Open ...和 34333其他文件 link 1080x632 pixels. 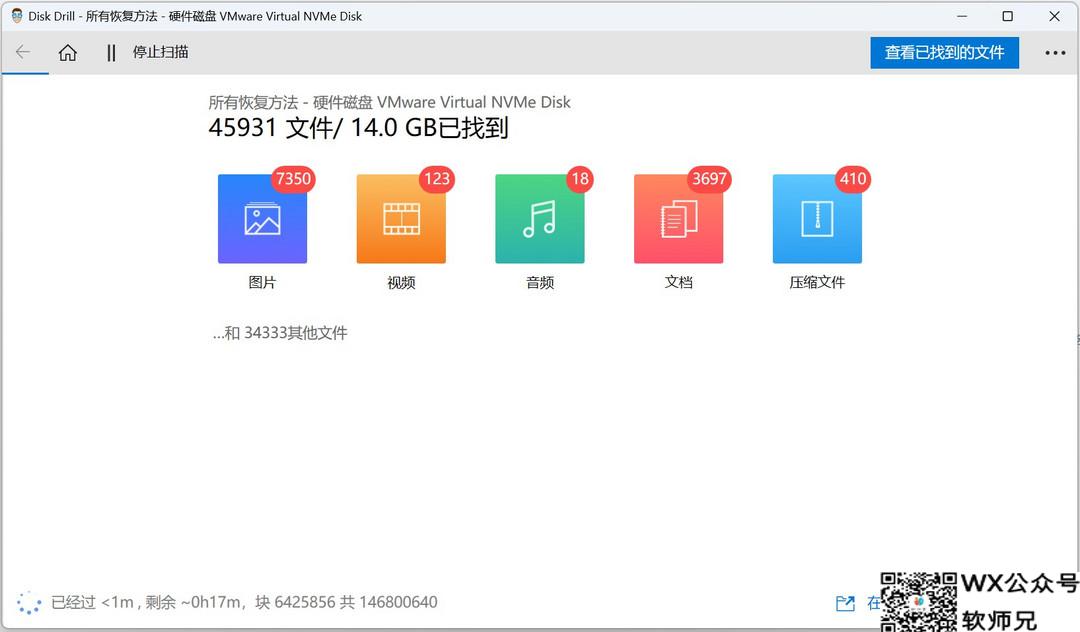pyautogui.click(x=280, y=333)
